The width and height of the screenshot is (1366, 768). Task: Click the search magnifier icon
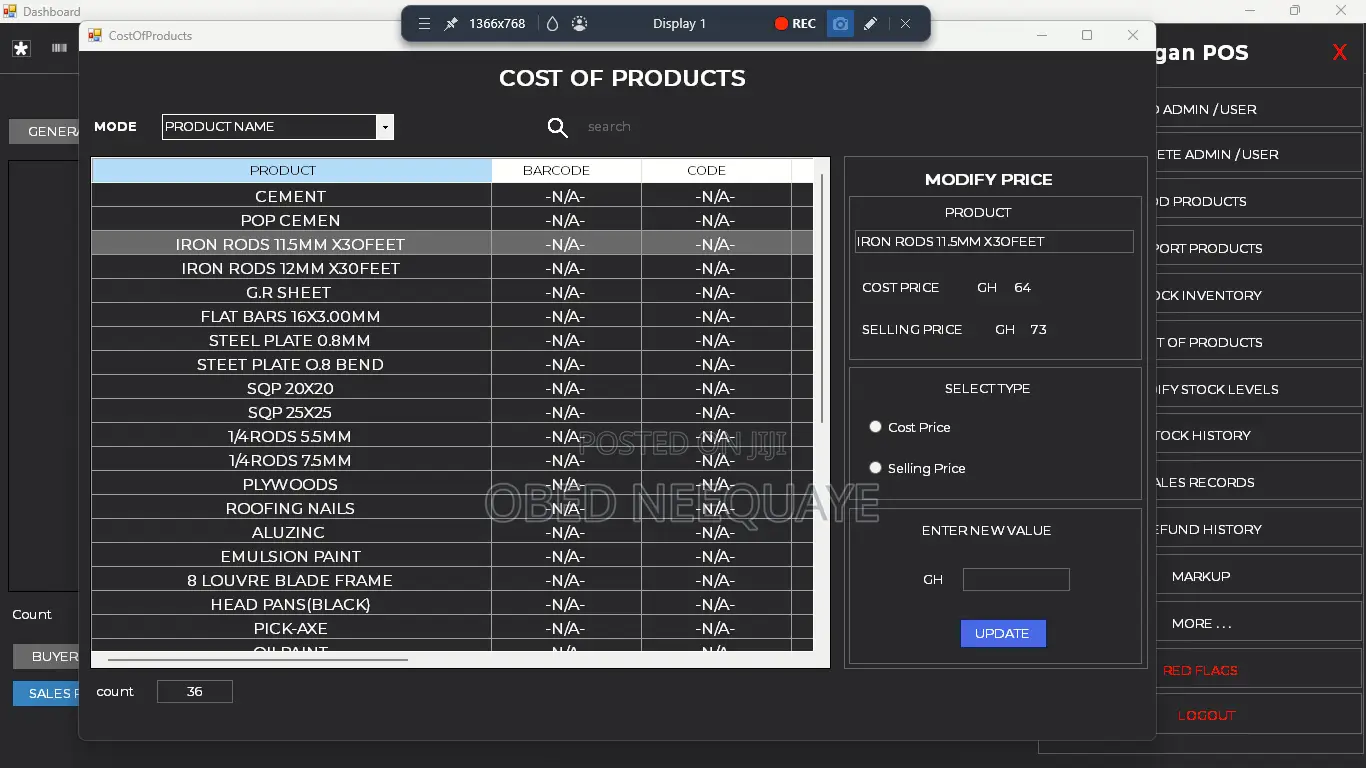pyautogui.click(x=558, y=127)
